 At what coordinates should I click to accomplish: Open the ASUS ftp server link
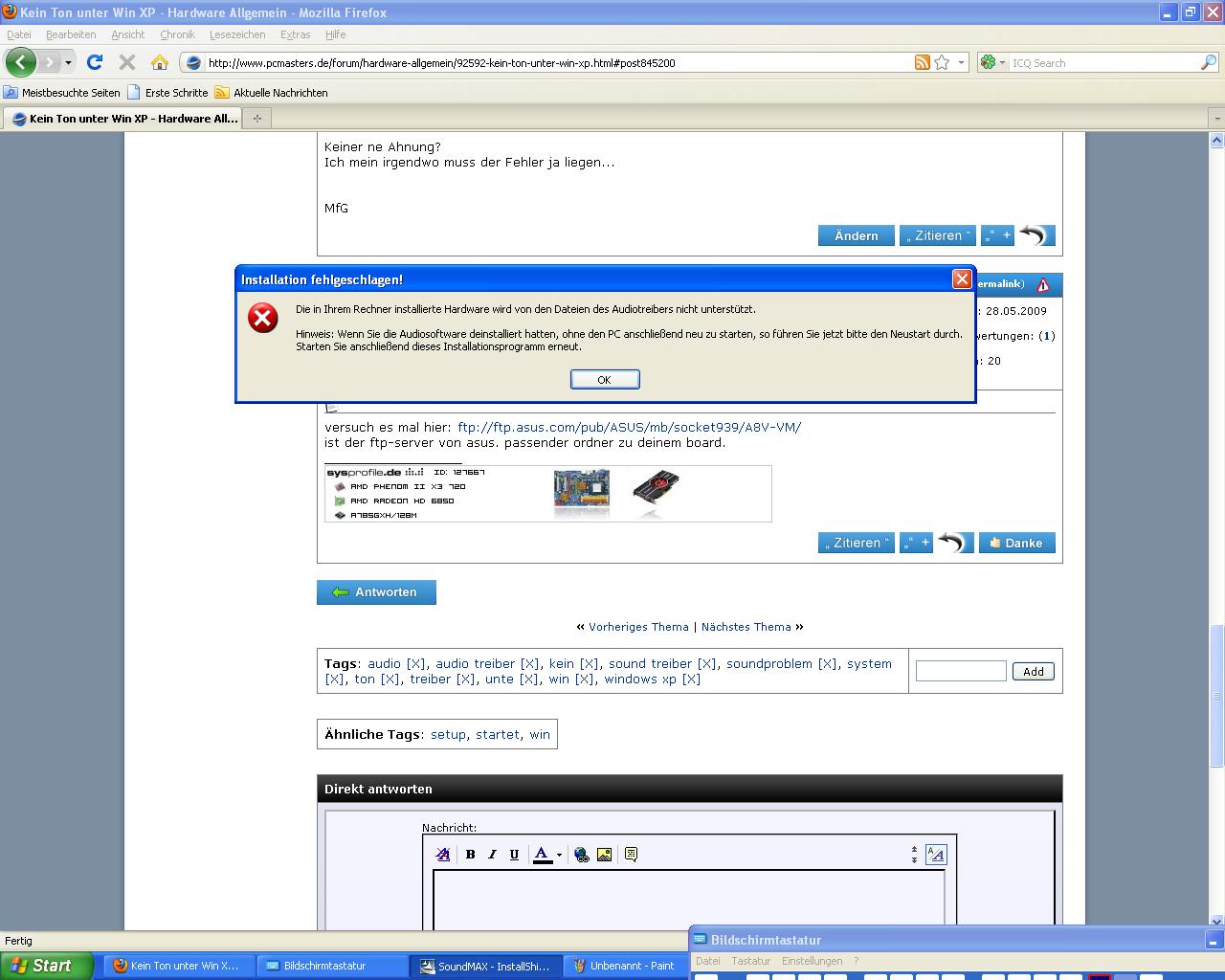629,427
